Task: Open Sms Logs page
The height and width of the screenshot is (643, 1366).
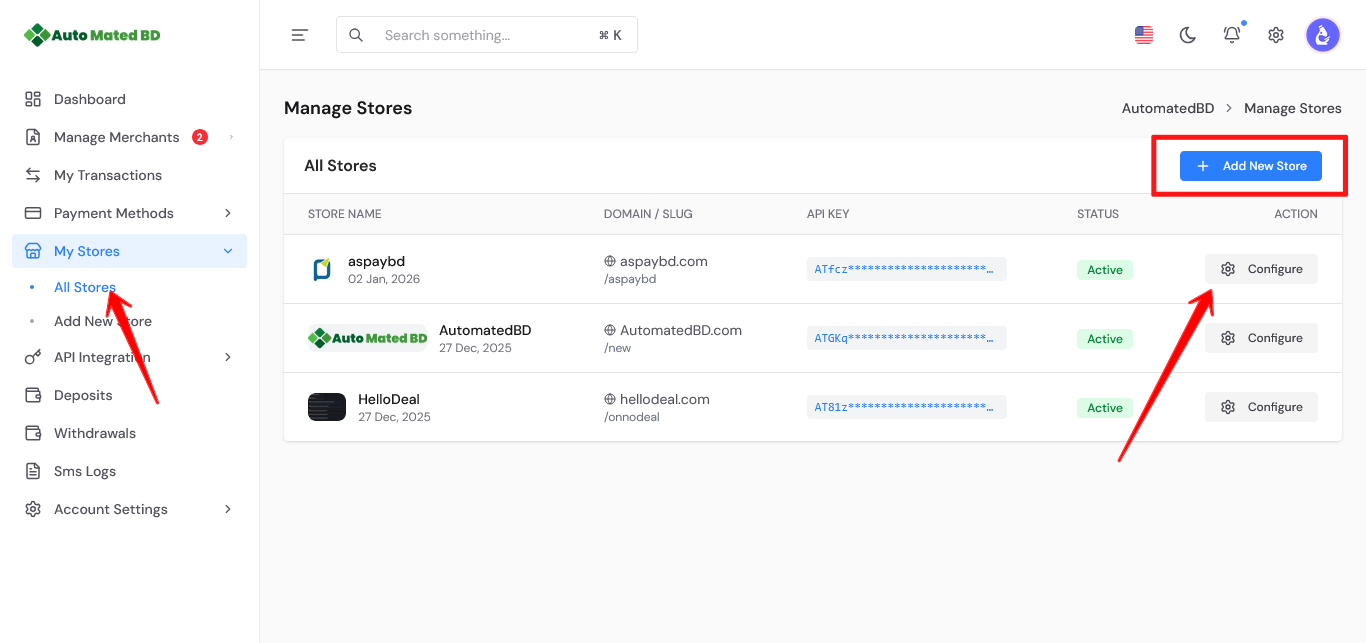Action: coord(84,471)
